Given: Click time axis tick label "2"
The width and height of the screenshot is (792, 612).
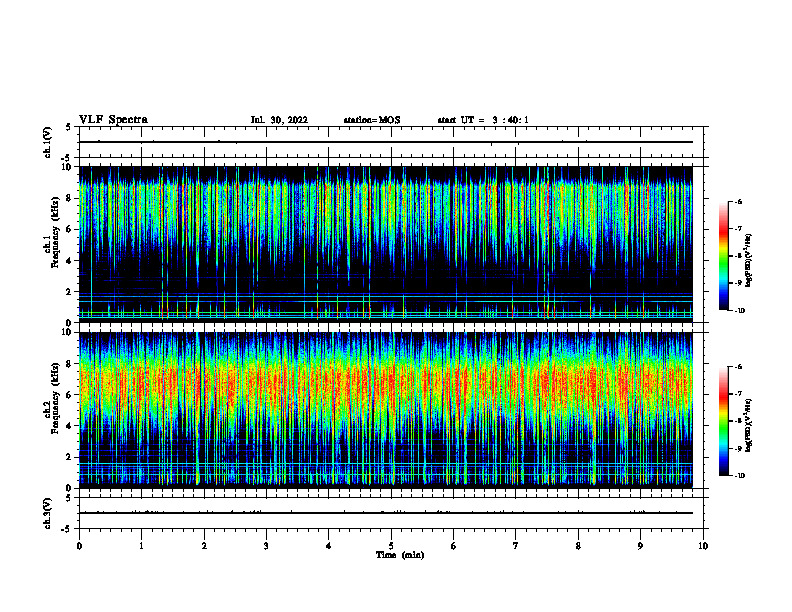Looking at the screenshot, I should (x=204, y=546).
